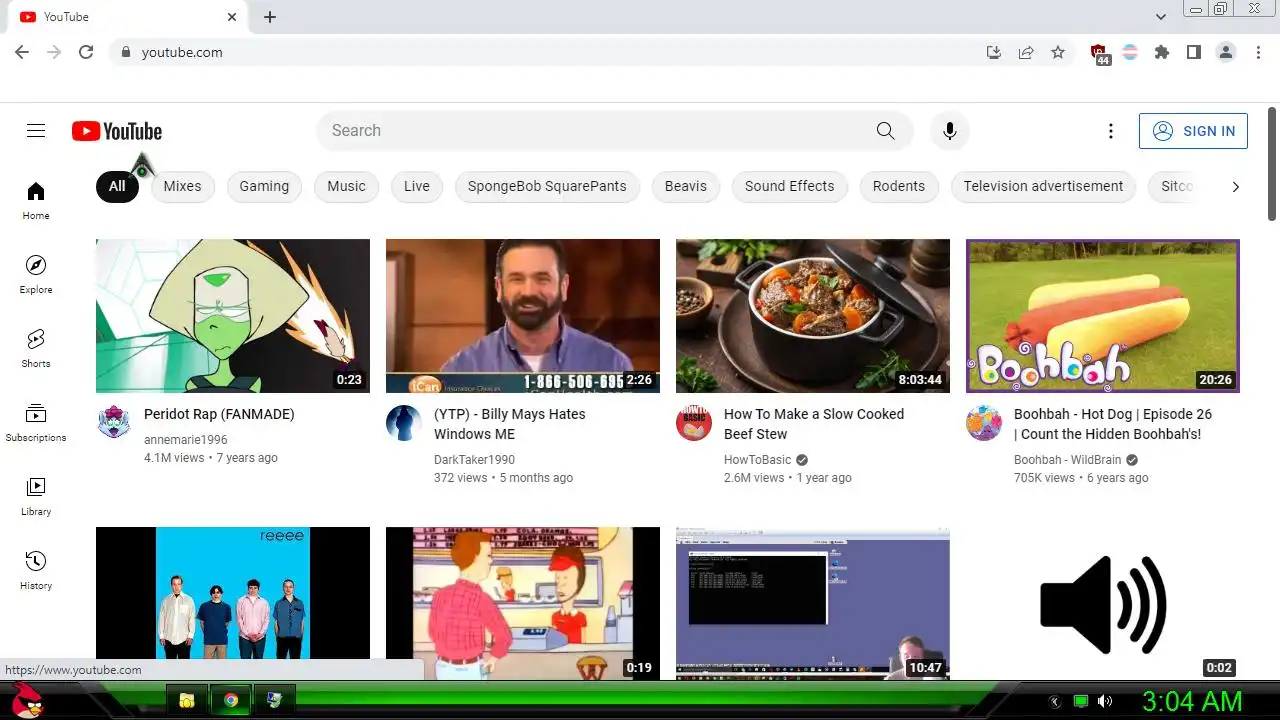1280x720 pixels.
Task: Click the SIGN IN button
Action: coord(1193,131)
